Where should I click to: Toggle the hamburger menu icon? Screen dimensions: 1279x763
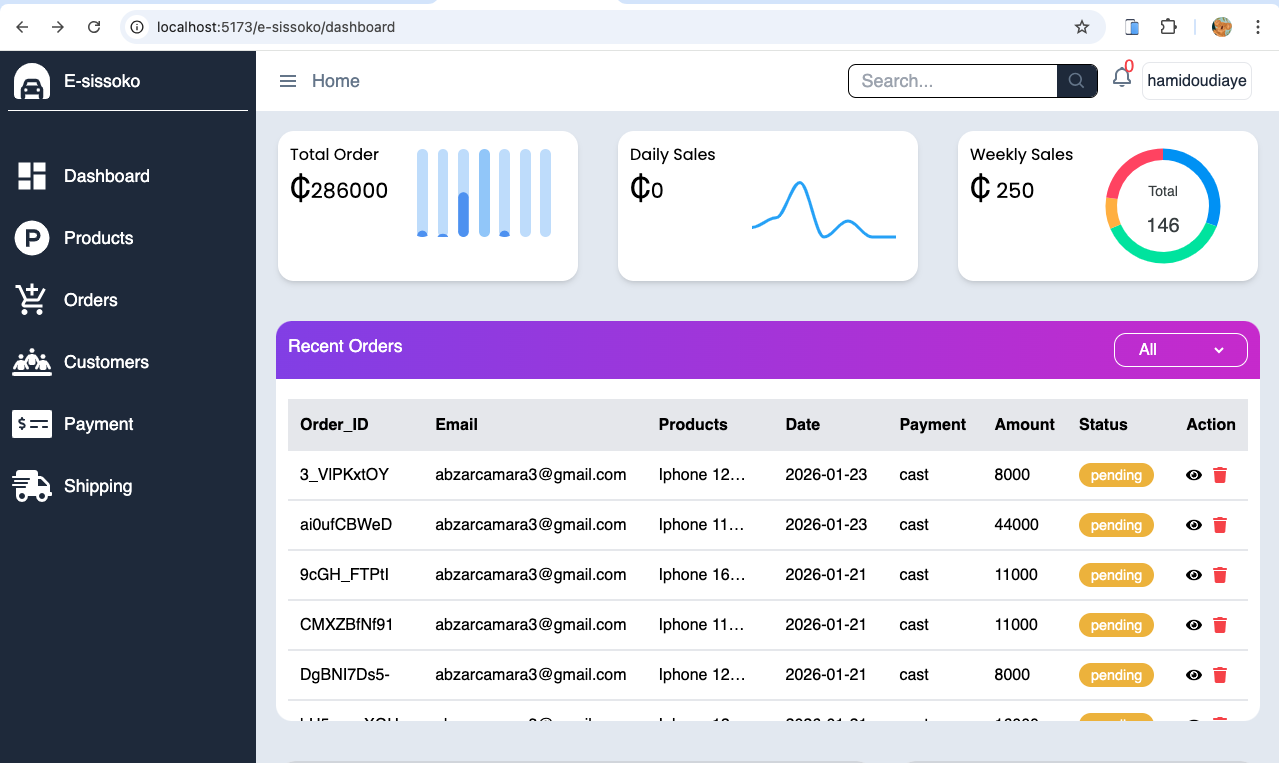288,81
